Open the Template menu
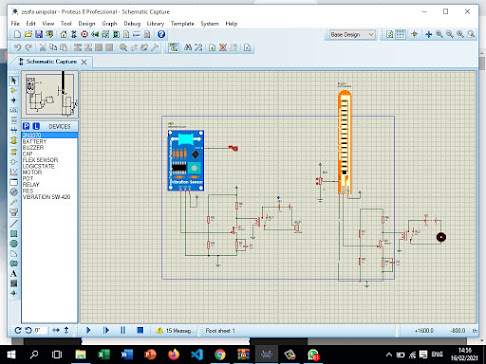The image size is (486, 364). pyautogui.click(x=182, y=24)
